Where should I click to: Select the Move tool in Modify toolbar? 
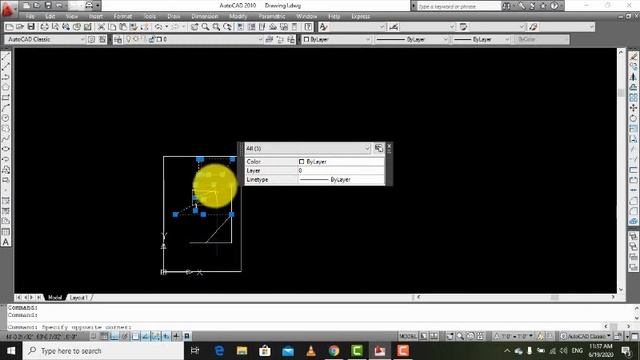633,108
